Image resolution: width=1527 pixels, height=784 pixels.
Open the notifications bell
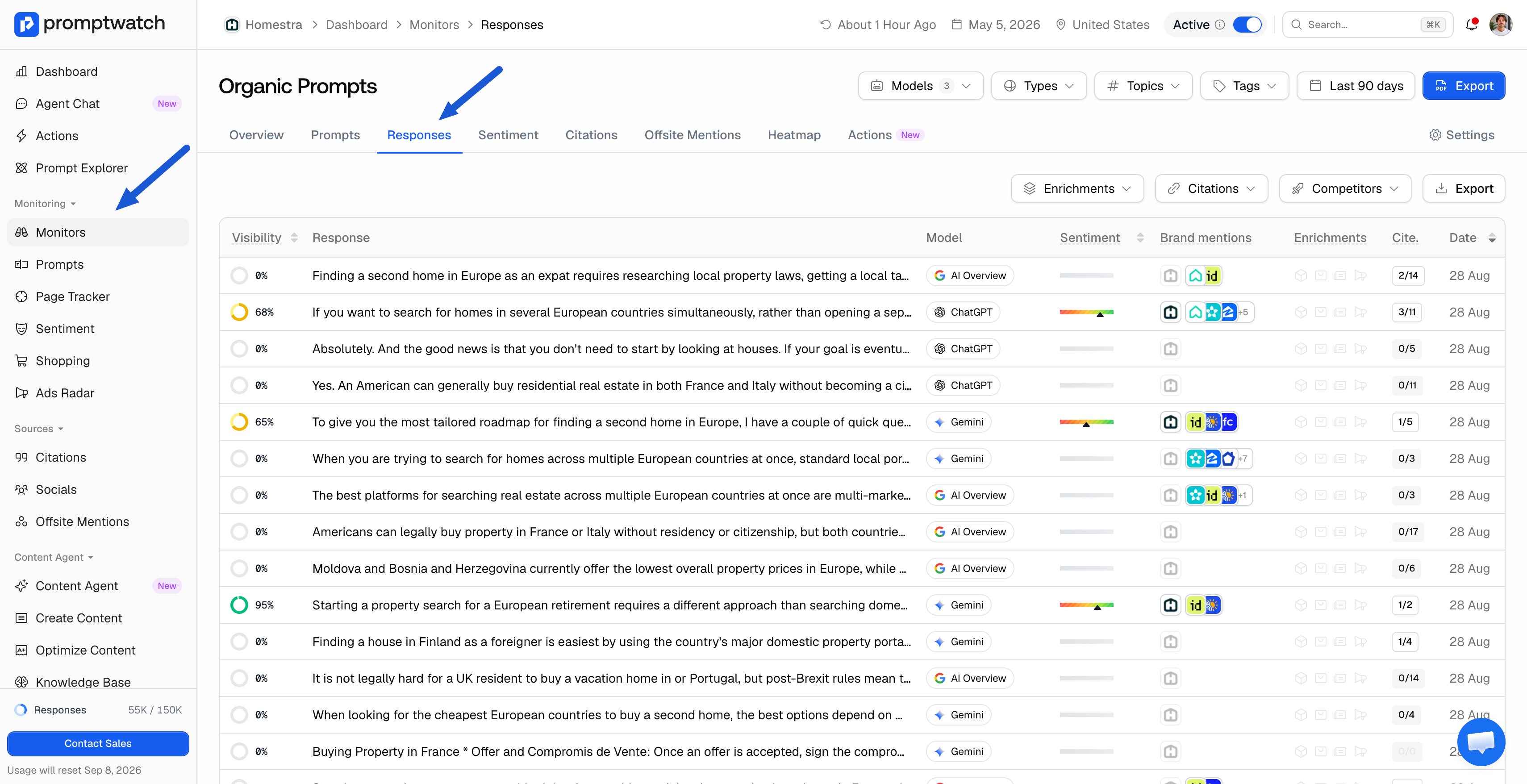1471,24
